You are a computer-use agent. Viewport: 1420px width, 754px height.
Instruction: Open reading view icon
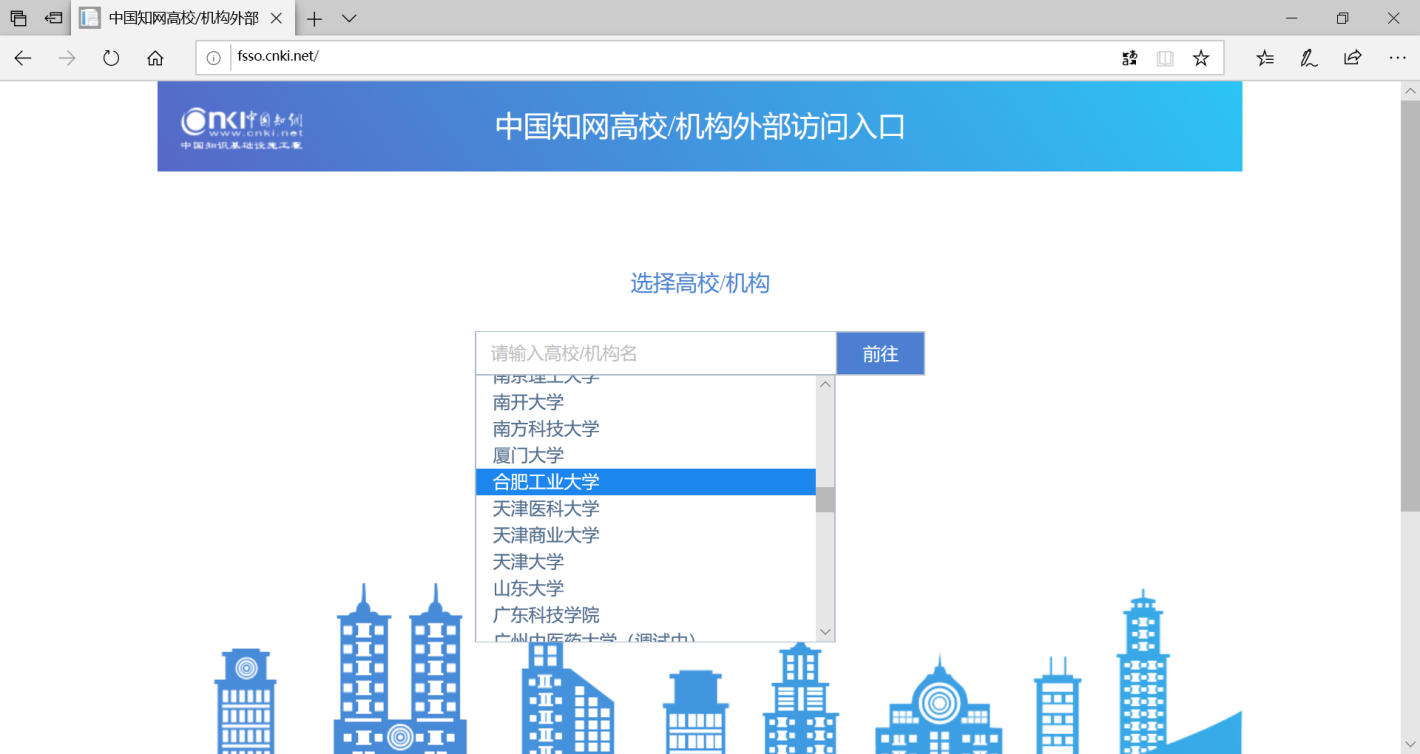[x=1165, y=58]
